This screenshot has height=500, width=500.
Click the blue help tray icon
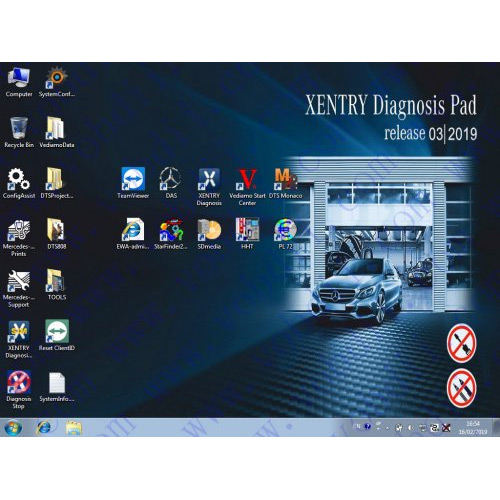[368, 426]
